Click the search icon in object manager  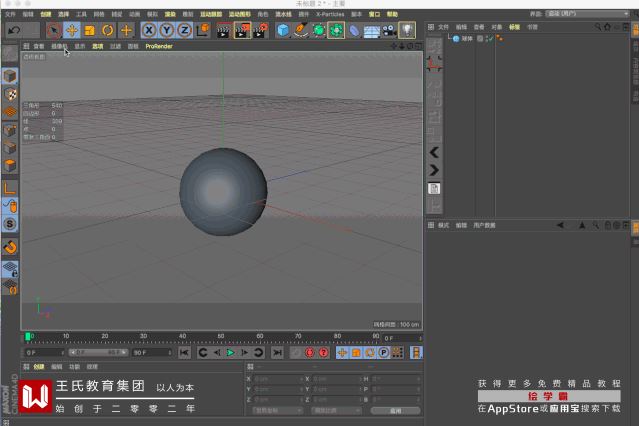(x=598, y=27)
